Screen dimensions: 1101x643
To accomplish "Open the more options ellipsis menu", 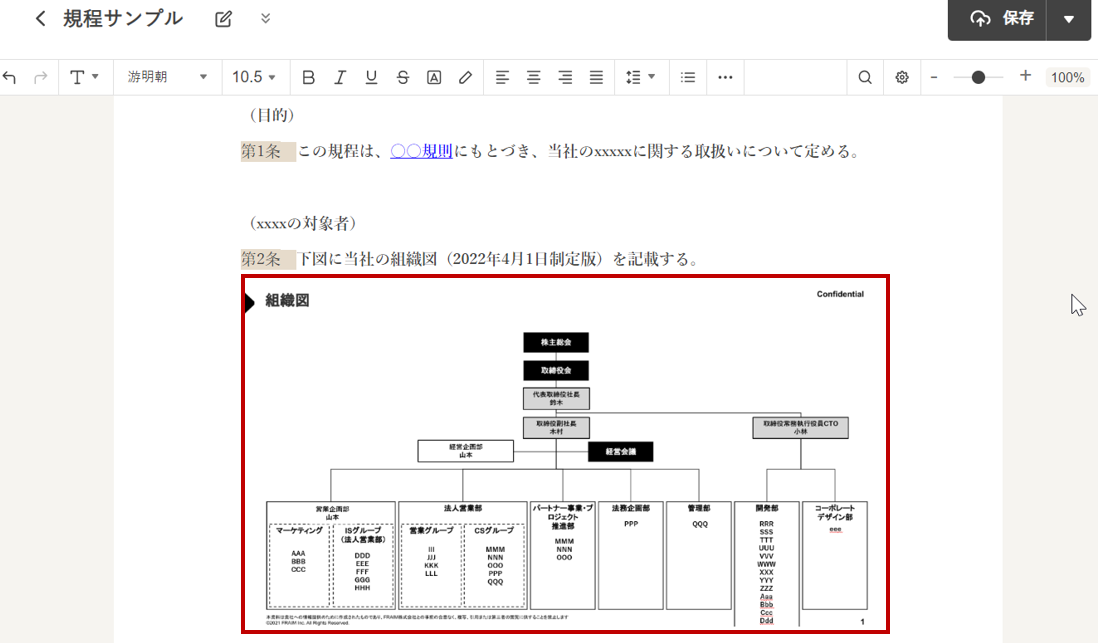I will (x=725, y=77).
